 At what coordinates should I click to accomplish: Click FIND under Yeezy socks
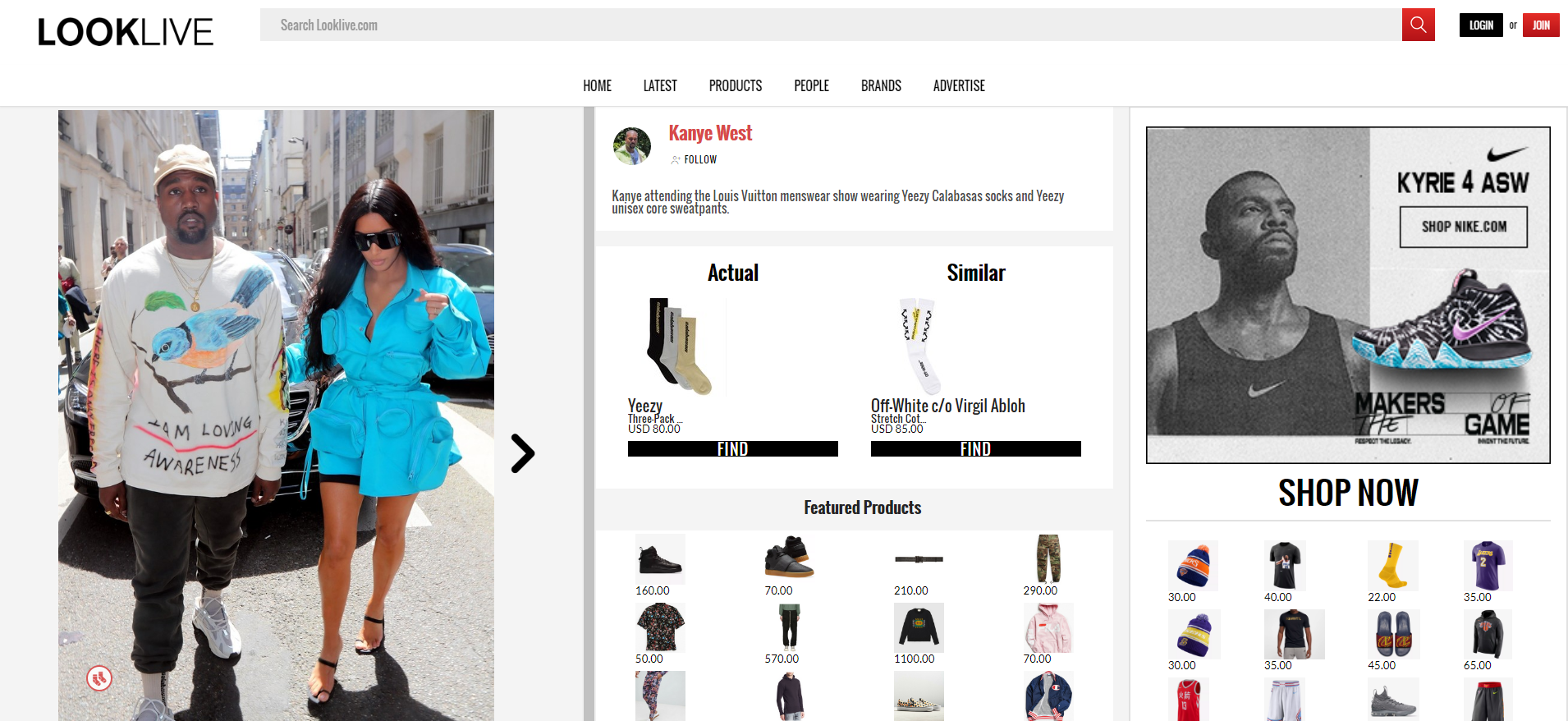tap(733, 449)
